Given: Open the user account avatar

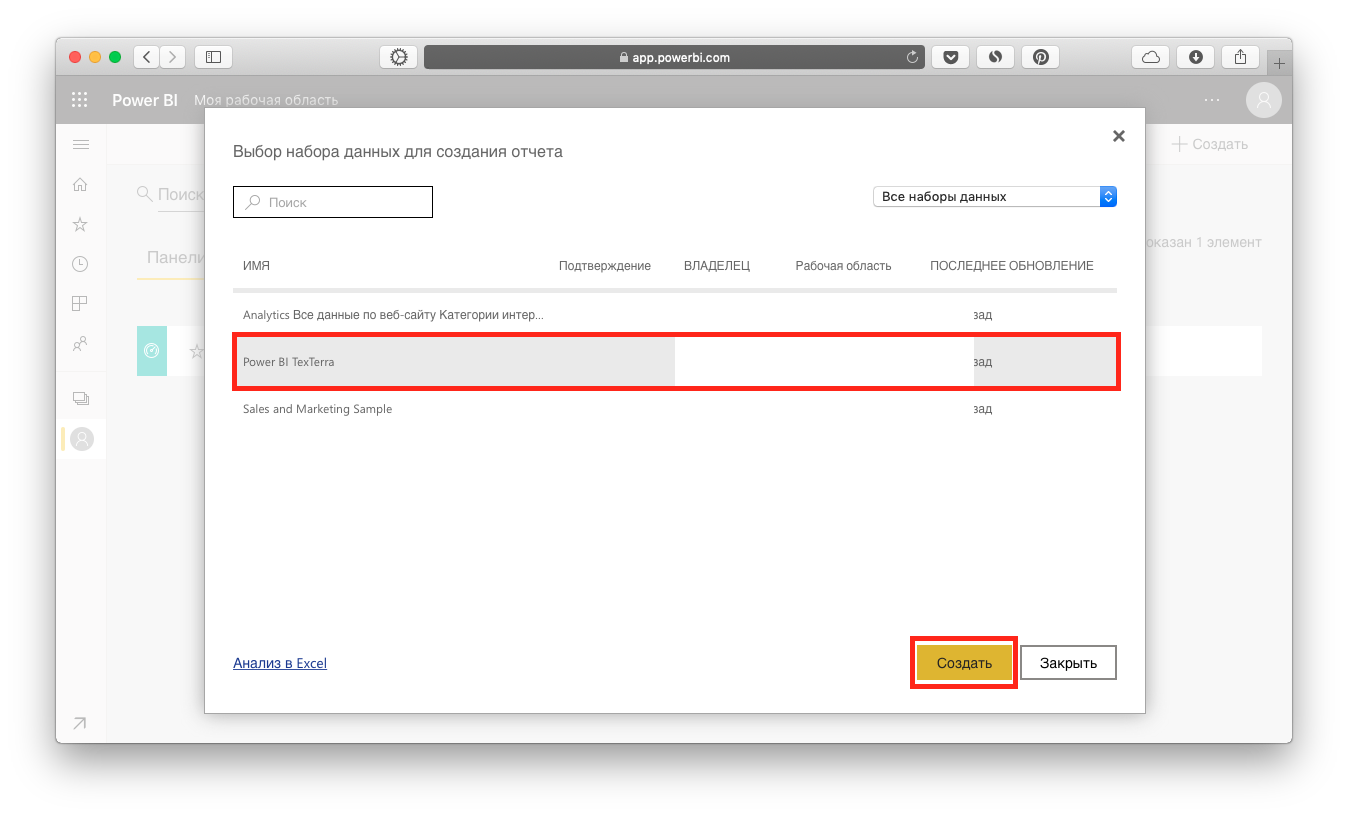Looking at the screenshot, I should pyautogui.click(x=1264, y=100).
